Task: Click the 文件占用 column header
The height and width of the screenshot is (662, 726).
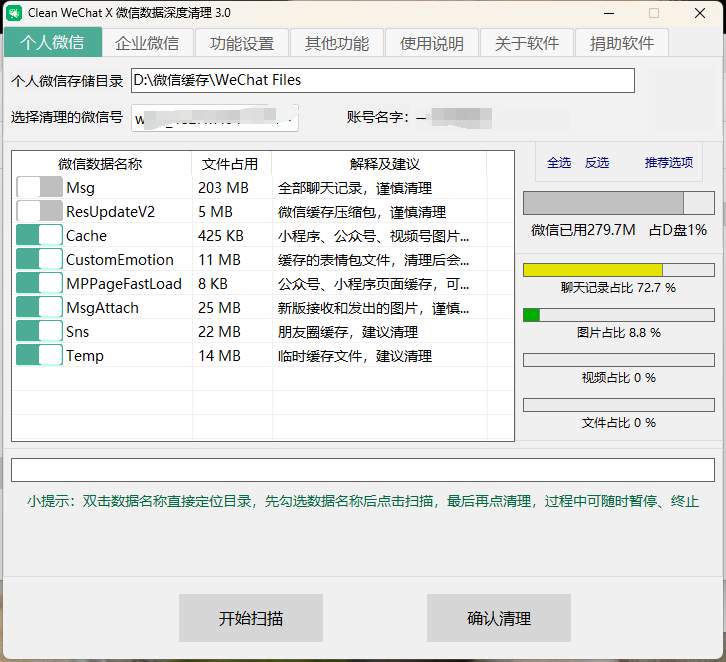Action: coord(230,164)
